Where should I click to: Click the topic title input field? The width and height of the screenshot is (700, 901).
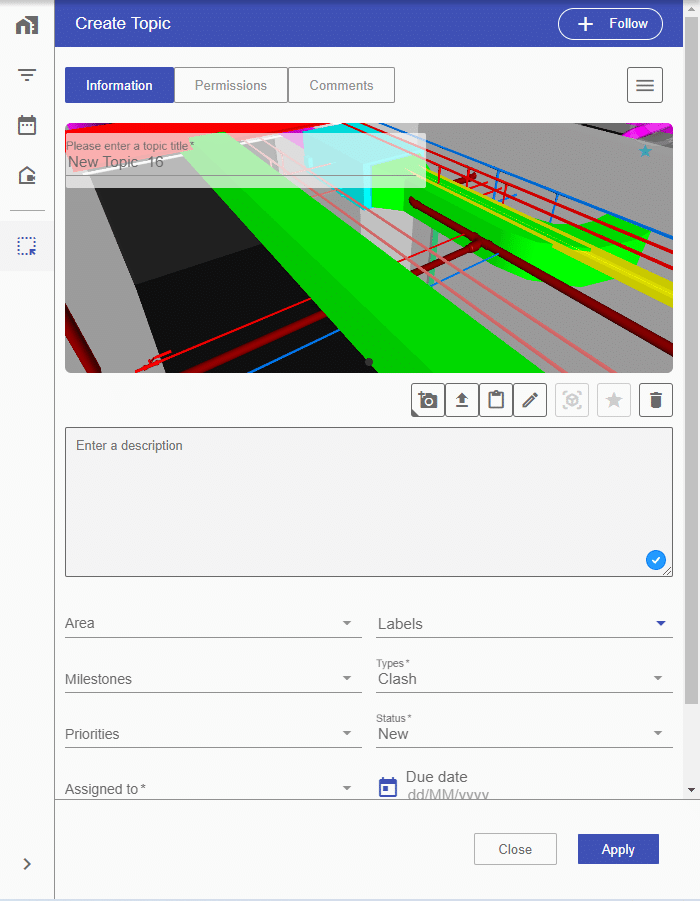coord(245,161)
